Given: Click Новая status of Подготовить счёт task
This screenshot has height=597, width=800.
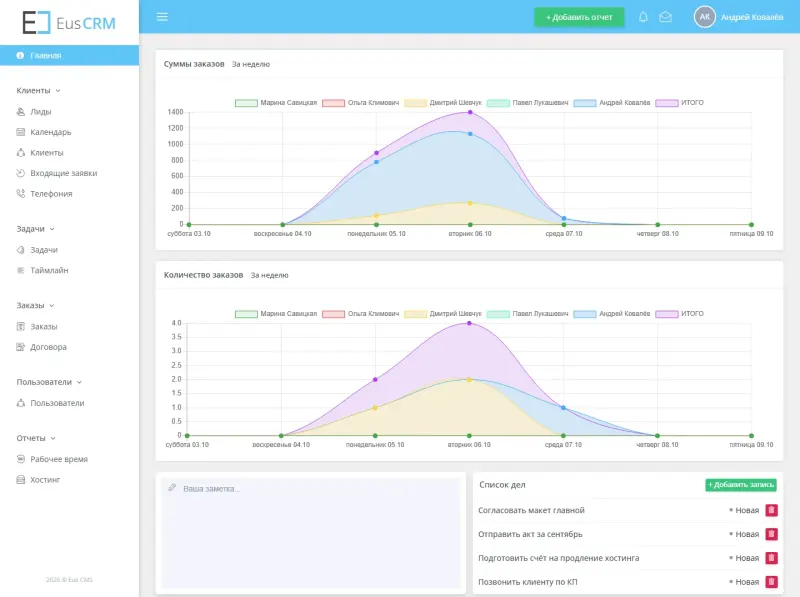Looking at the screenshot, I should pyautogui.click(x=744, y=558).
